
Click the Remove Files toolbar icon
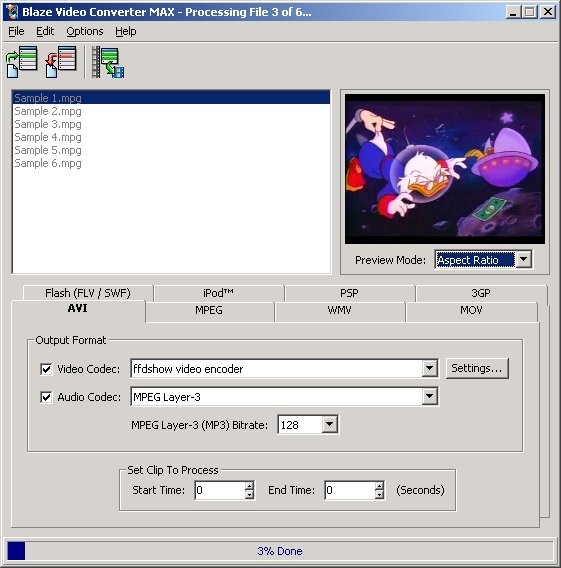pos(61,62)
